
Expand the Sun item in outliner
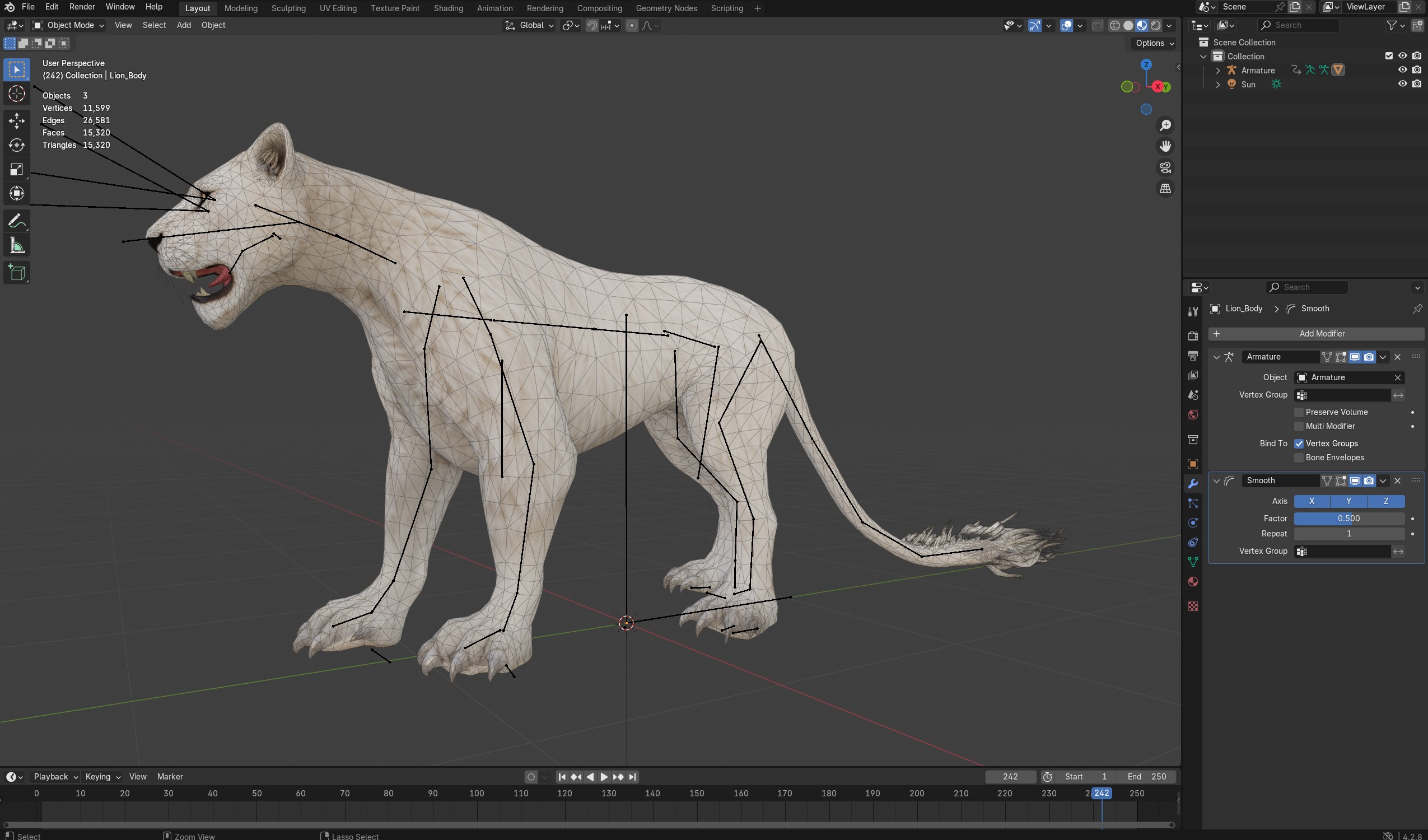(1218, 85)
